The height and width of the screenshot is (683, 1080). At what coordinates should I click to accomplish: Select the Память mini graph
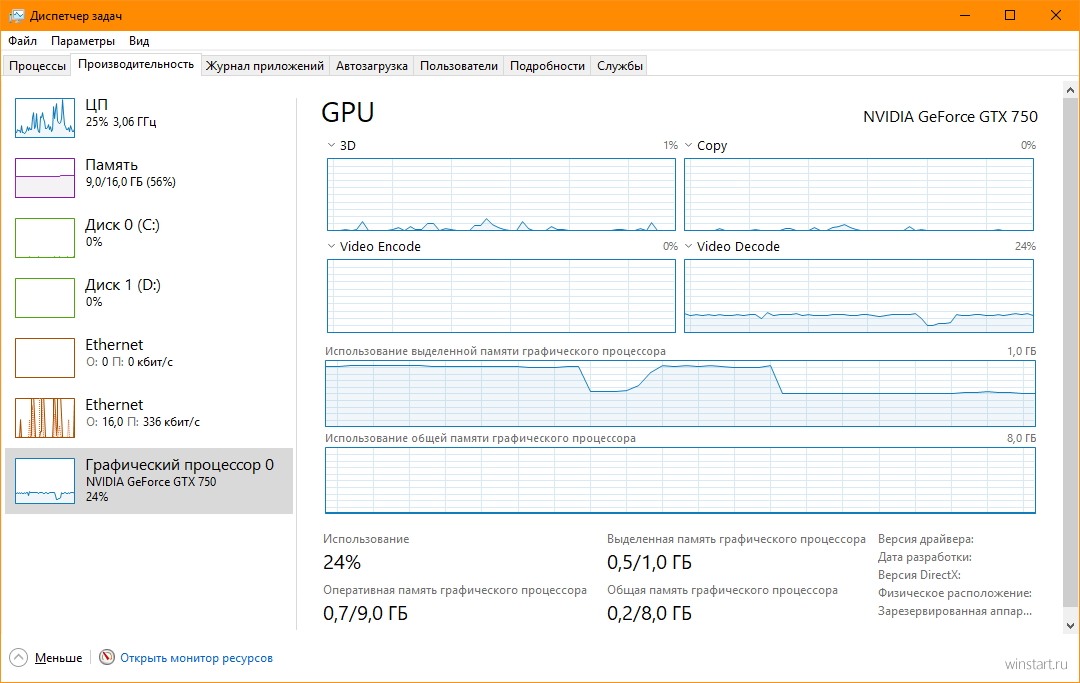click(x=45, y=178)
